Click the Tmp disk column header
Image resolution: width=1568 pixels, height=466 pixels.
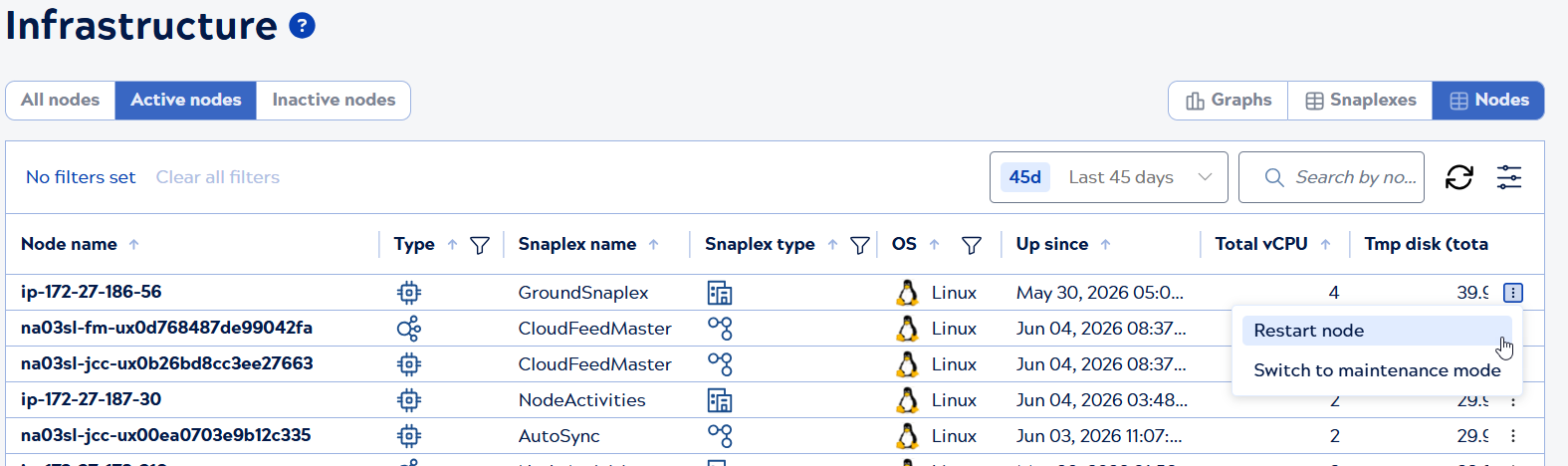point(1427,244)
